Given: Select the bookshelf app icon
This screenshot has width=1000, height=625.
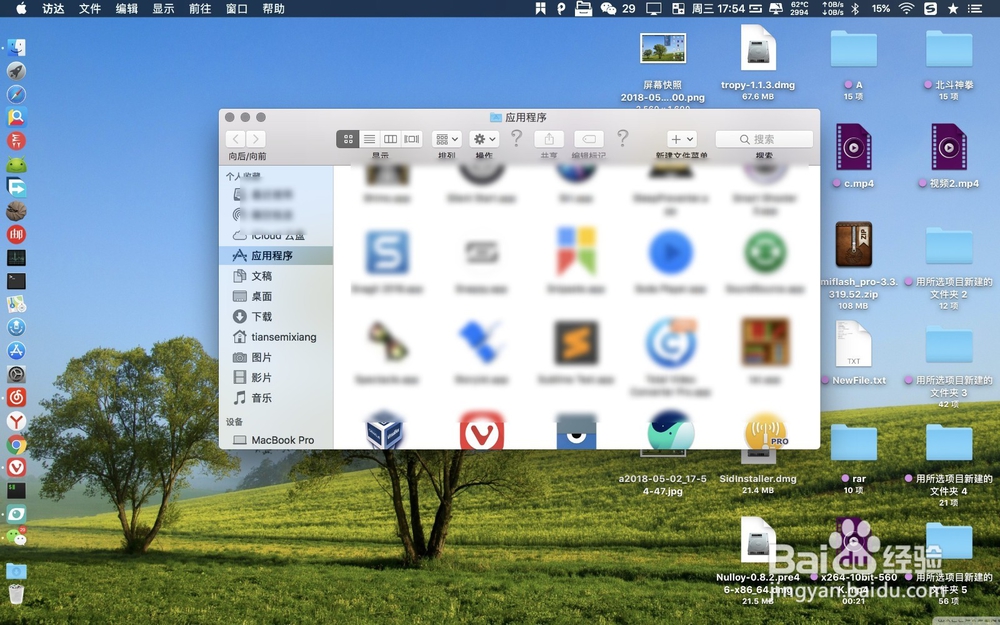Looking at the screenshot, I should click(x=765, y=342).
